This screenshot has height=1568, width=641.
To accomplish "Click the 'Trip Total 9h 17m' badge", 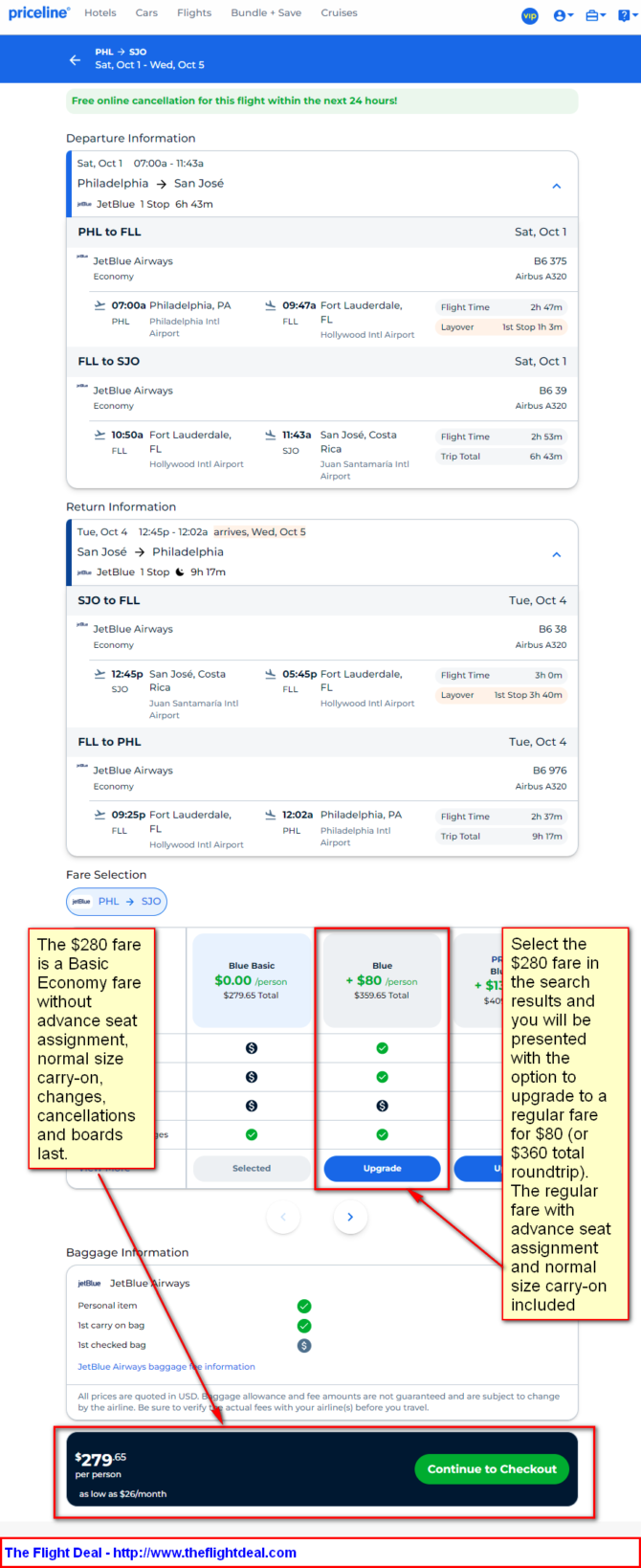I will click(501, 837).
